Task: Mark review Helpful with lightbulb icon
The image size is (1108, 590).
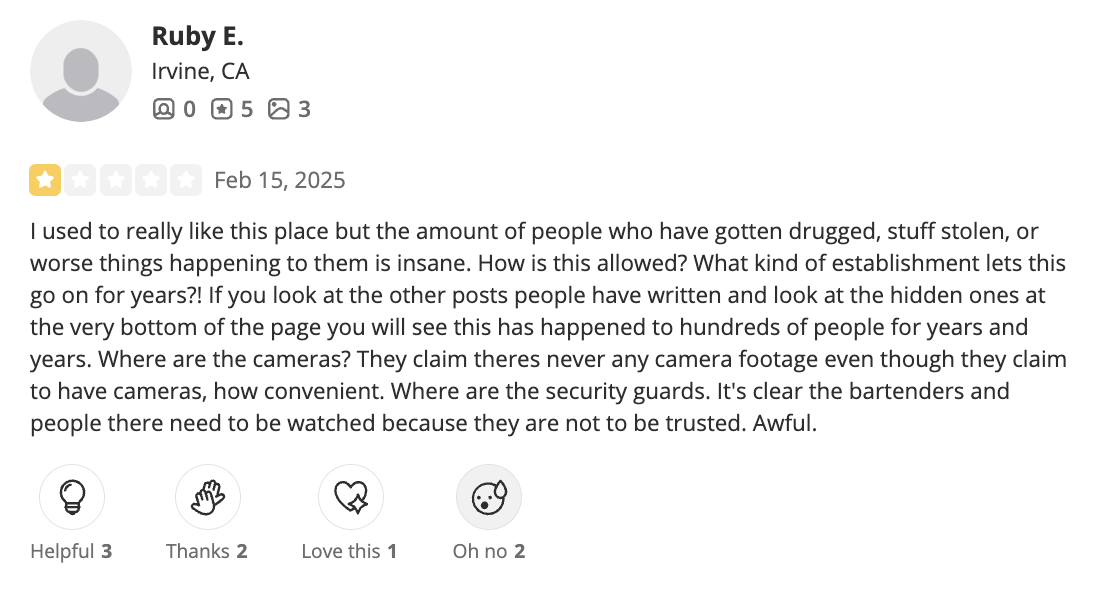Action: click(71, 497)
